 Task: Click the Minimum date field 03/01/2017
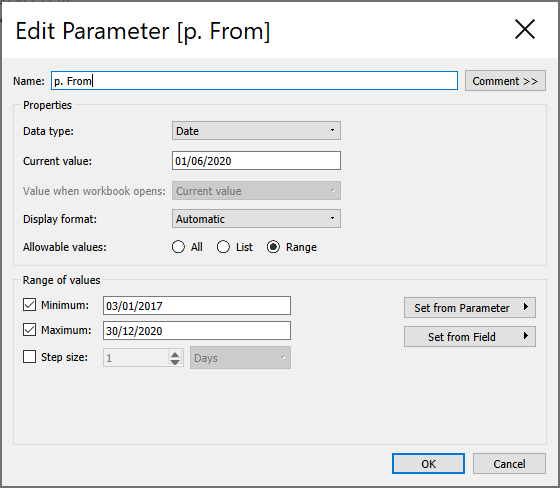pyautogui.click(x=197, y=305)
